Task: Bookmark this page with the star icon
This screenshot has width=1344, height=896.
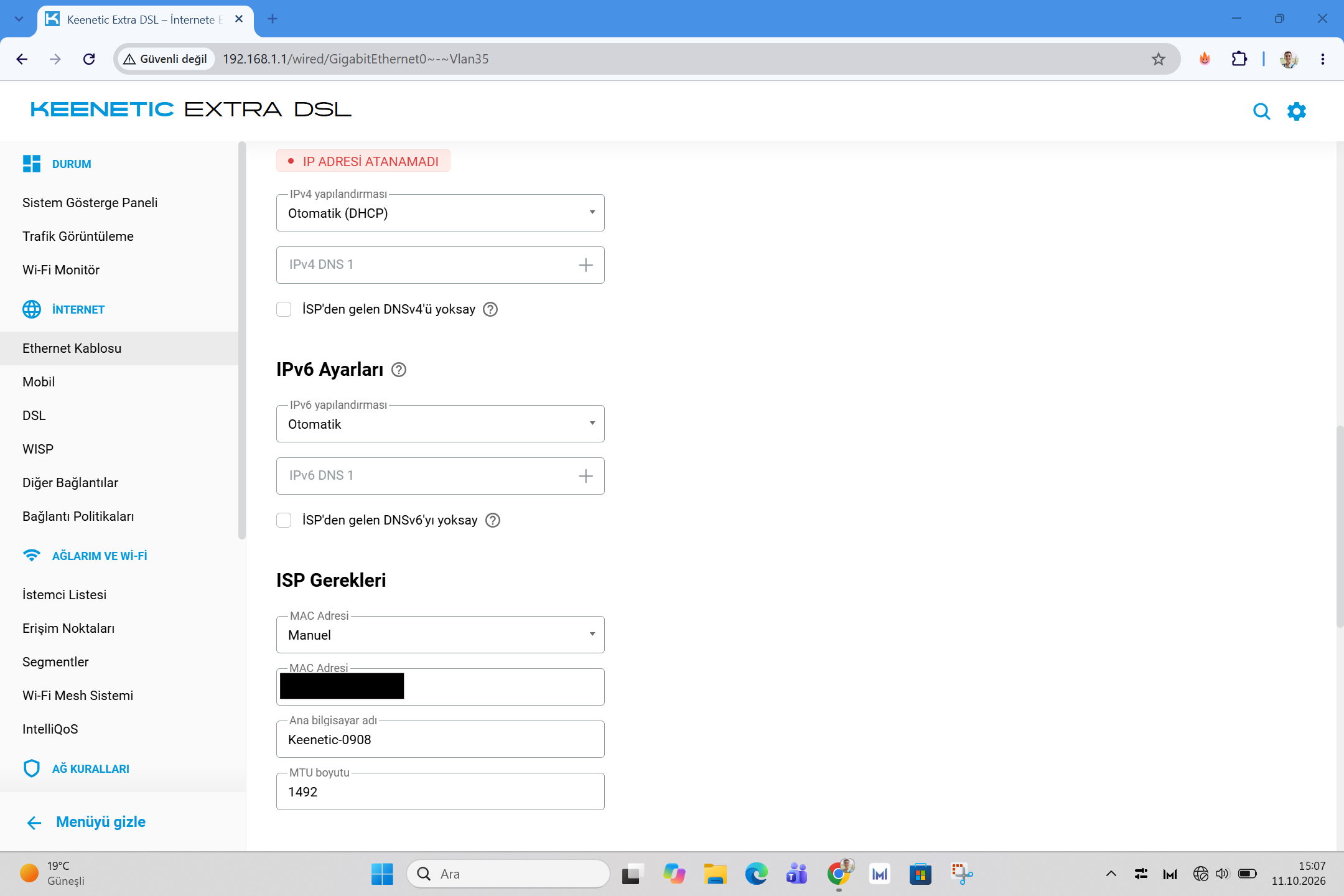Action: (1158, 59)
